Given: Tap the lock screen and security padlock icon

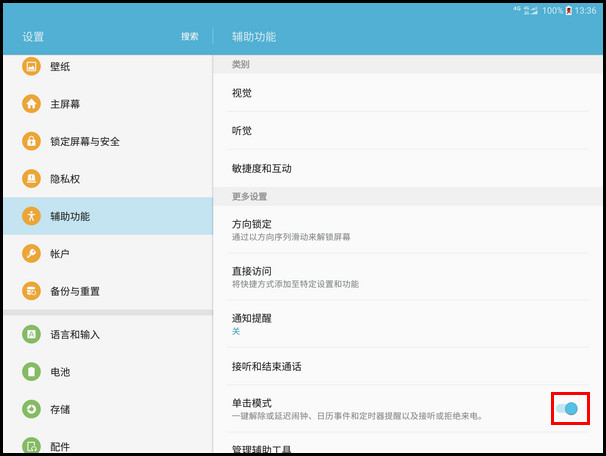Looking at the screenshot, I should 31,141.
